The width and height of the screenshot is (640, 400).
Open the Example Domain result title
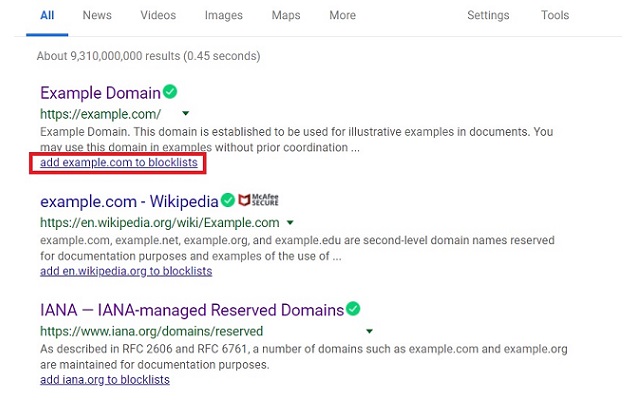tap(100, 93)
